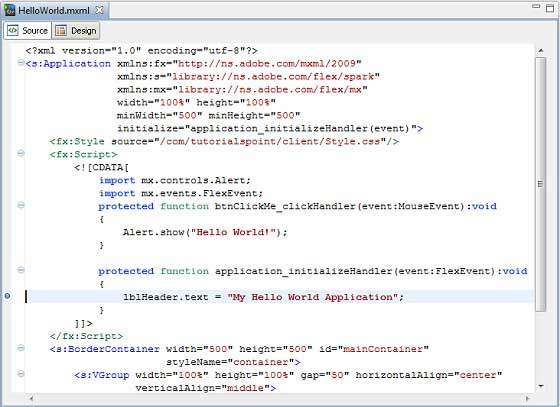Close the HelloWorld.mxml tab
This screenshot has height=407, width=560.
point(99,10)
